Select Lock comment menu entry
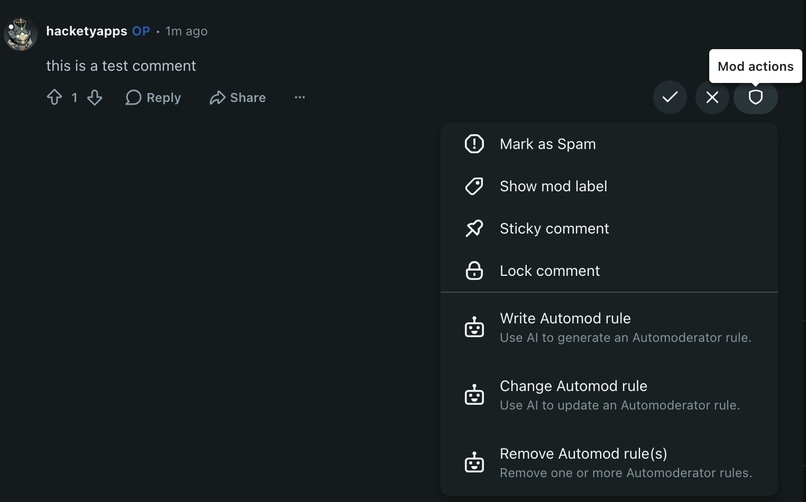The image size is (806, 502). pyautogui.click(x=609, y=270)
